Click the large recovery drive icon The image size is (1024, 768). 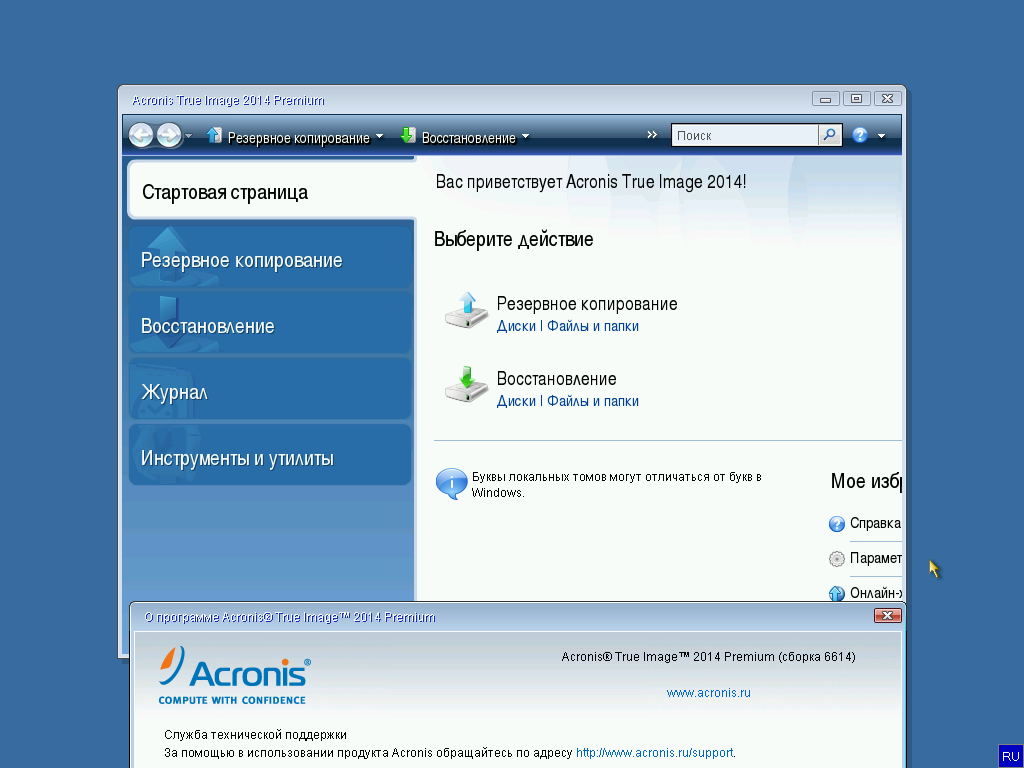(x=466, y=385)
